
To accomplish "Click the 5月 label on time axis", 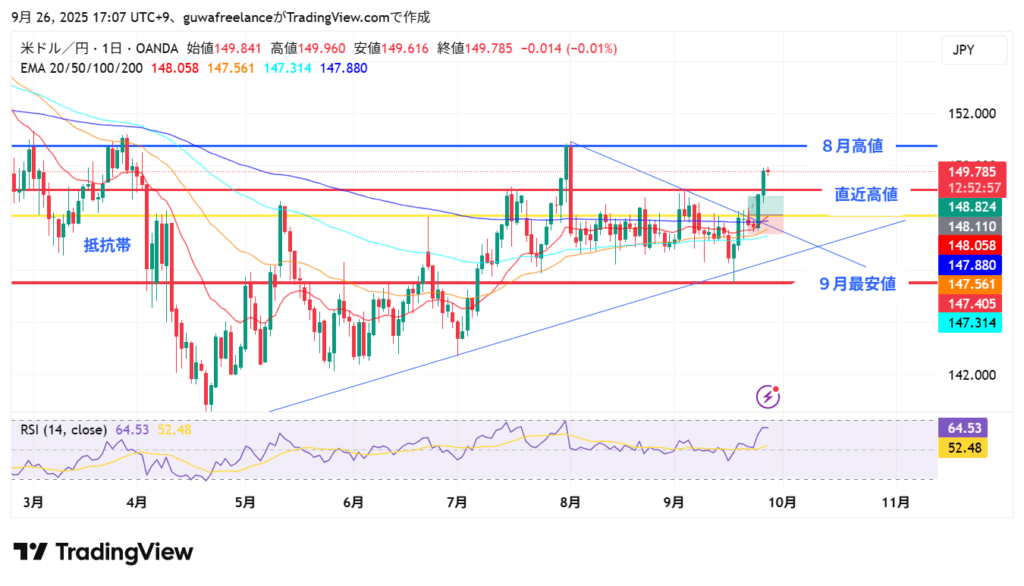I will tap(245, 502).
